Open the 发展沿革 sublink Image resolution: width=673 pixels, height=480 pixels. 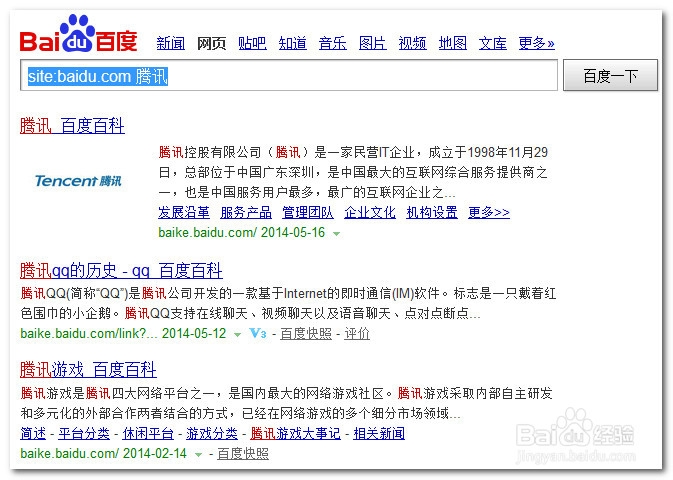[184, 212]
